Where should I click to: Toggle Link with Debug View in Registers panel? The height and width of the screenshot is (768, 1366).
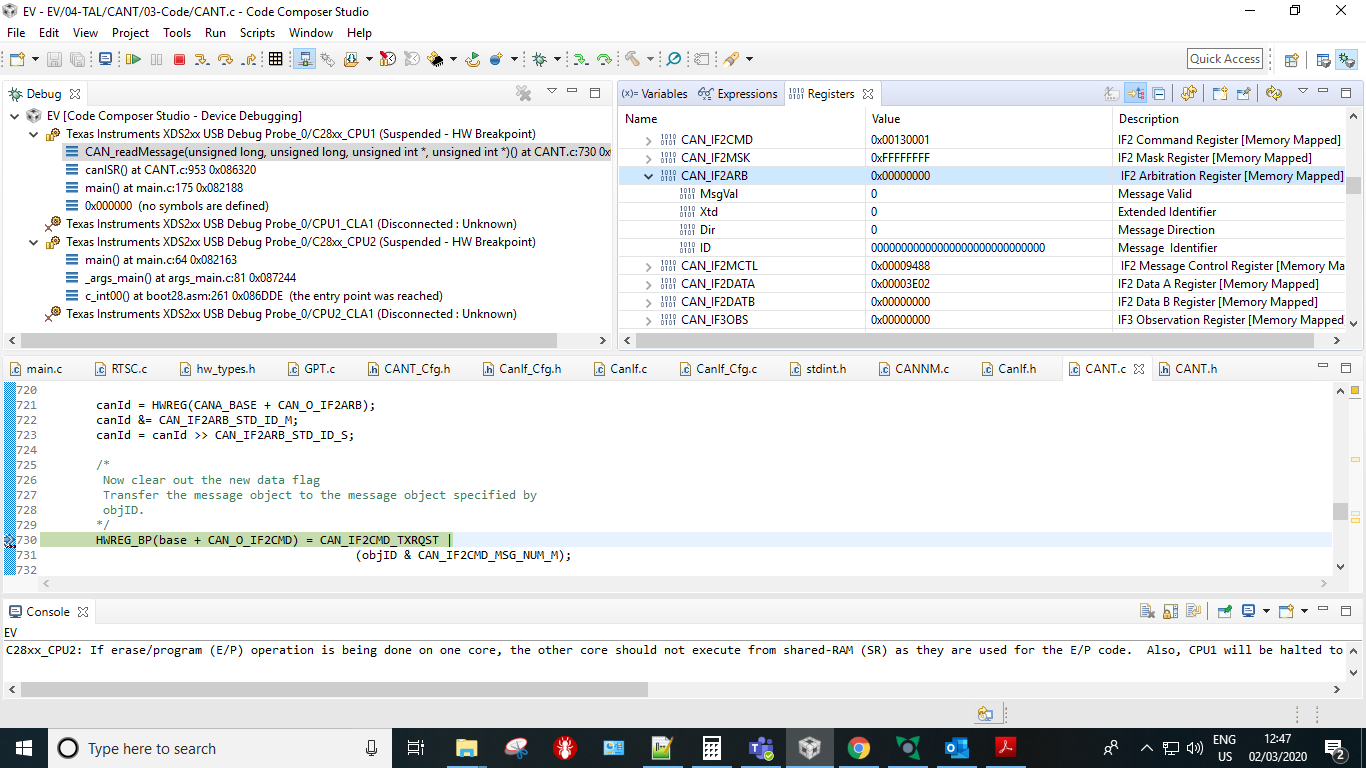click(1136, 93)
